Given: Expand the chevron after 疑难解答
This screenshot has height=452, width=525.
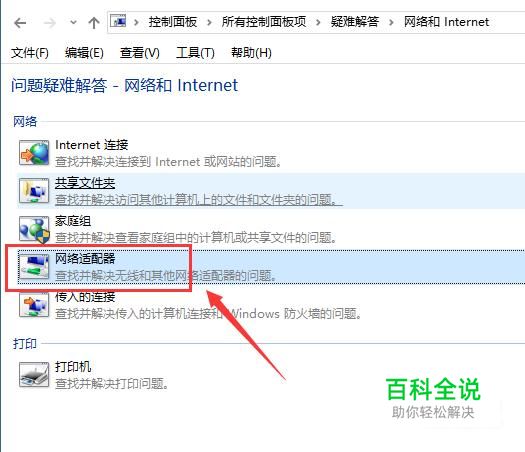Looking at the screenshot, I should pyautogui.click(x=391, y=23).
